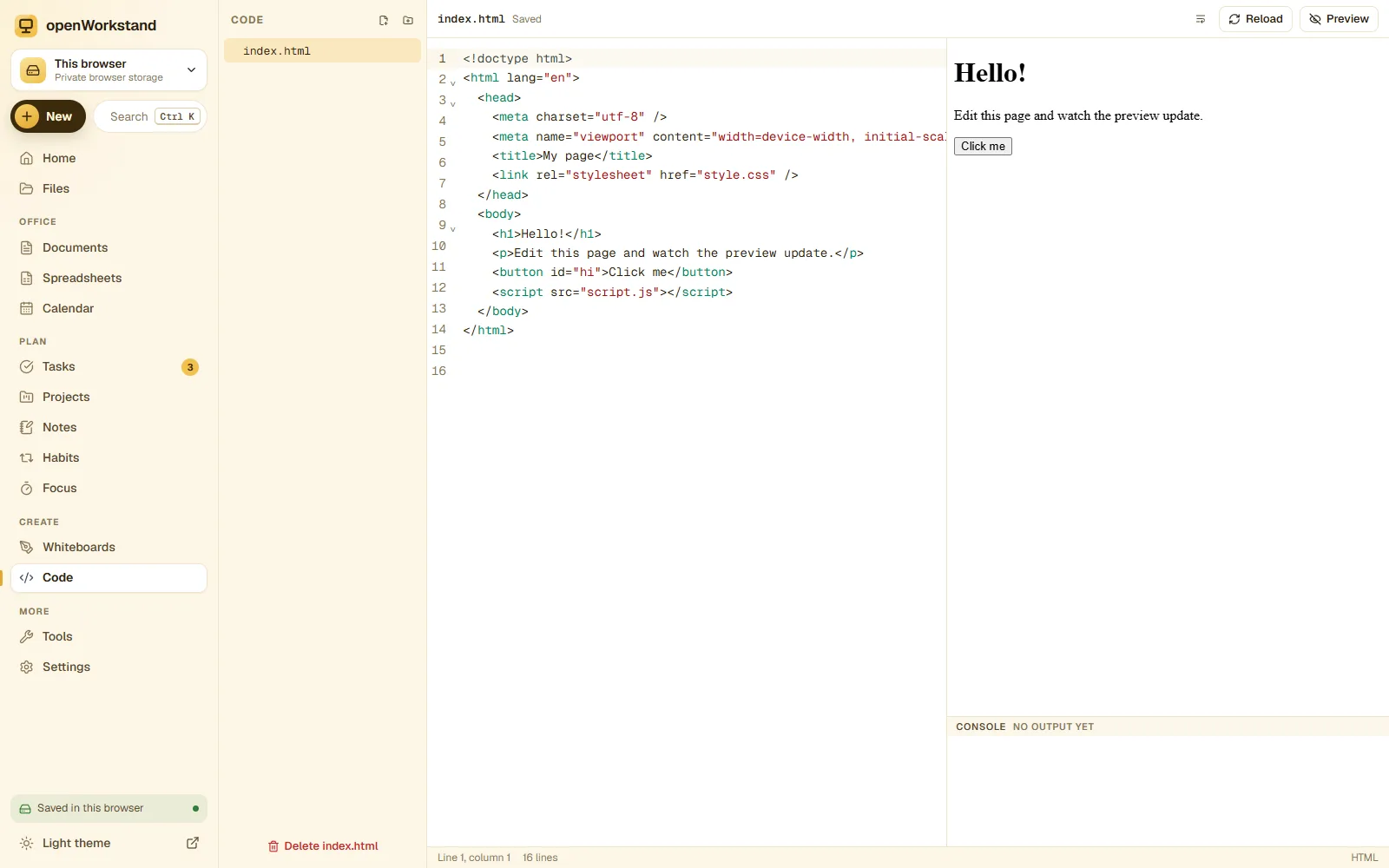Click the Habits icon in sidebar

coord(26,457)
